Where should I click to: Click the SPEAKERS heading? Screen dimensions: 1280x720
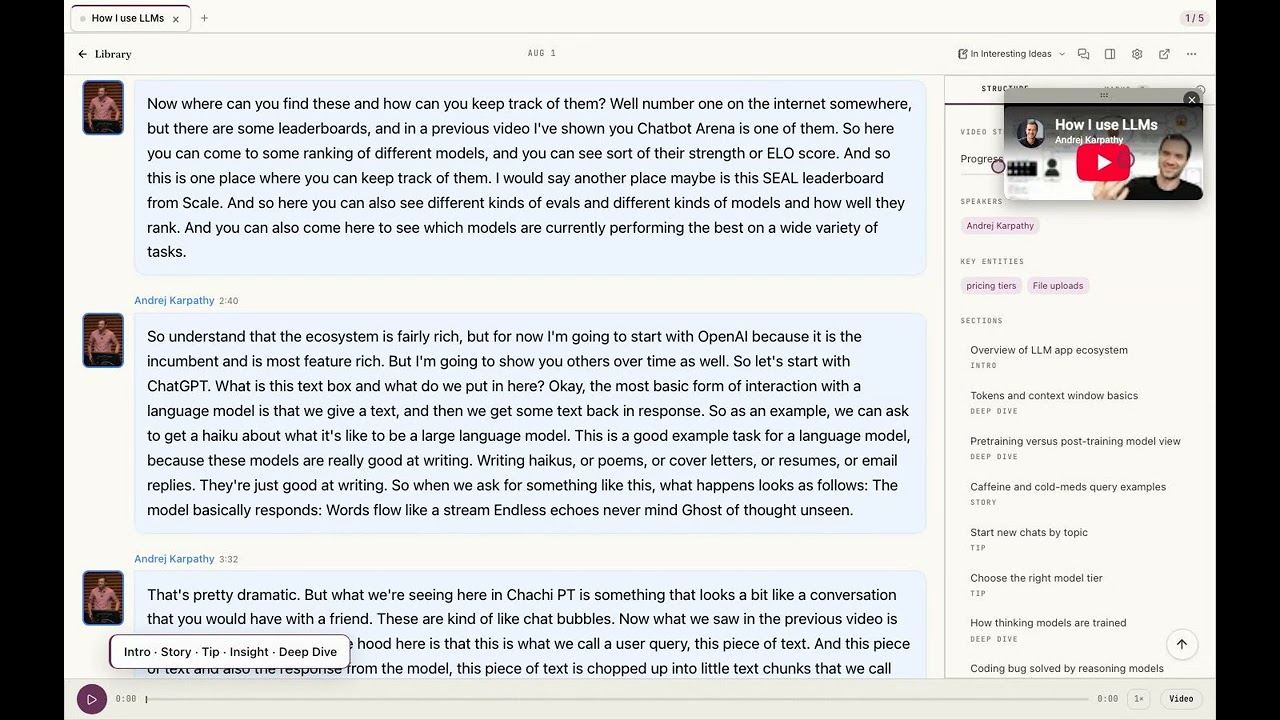click(981, 202)
